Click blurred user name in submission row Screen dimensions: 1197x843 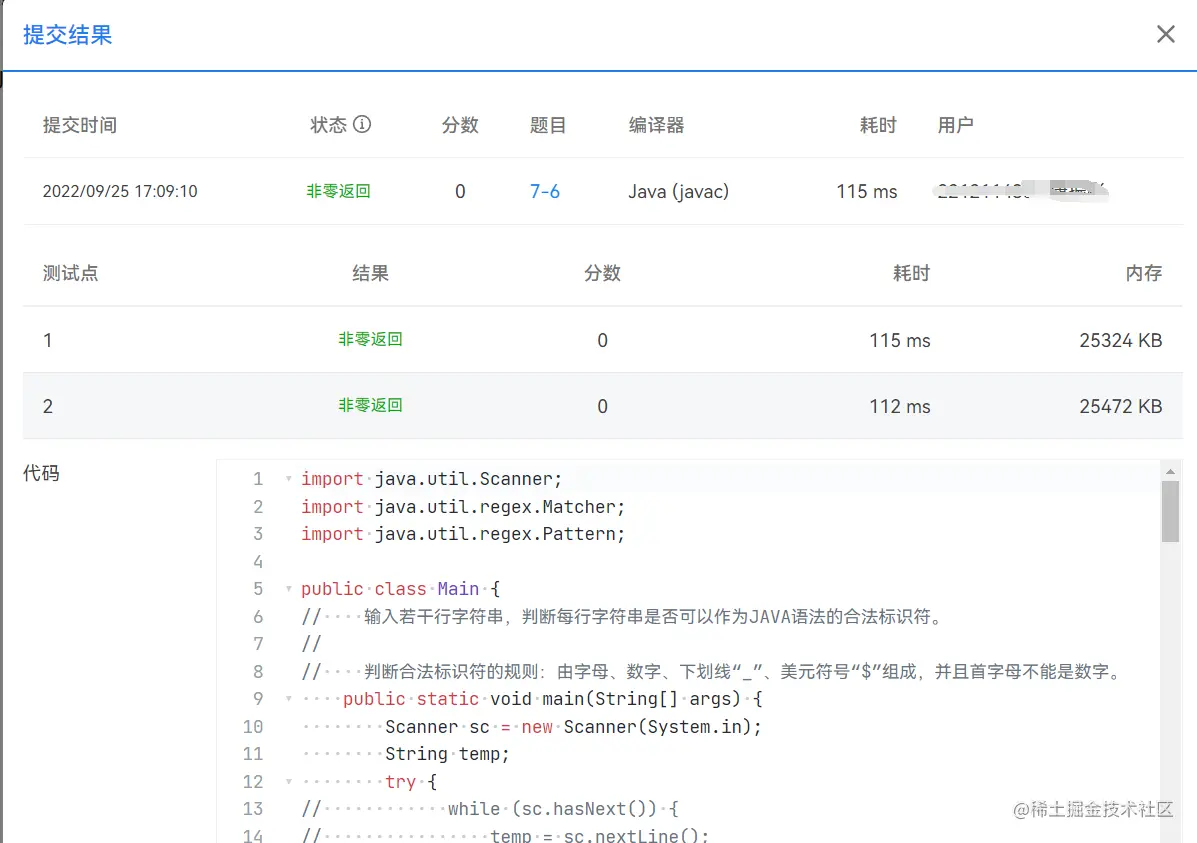click(1022, 189)
